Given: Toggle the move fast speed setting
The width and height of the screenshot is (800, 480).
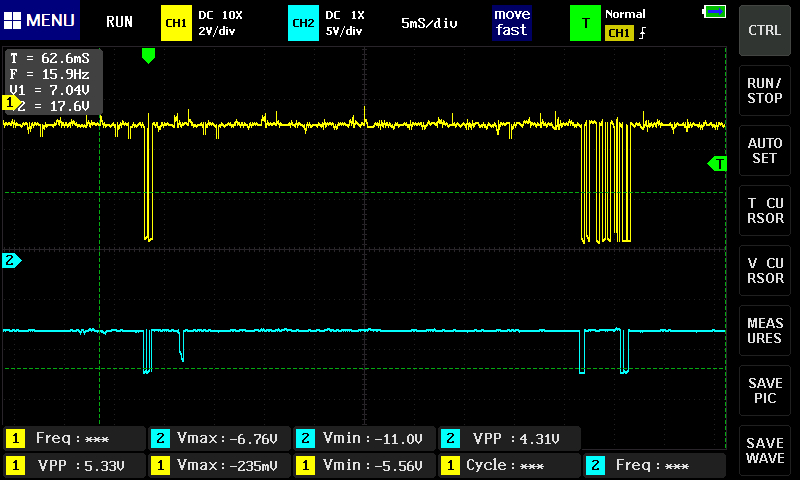Looking at the screenshot, I should coord(511,22).
